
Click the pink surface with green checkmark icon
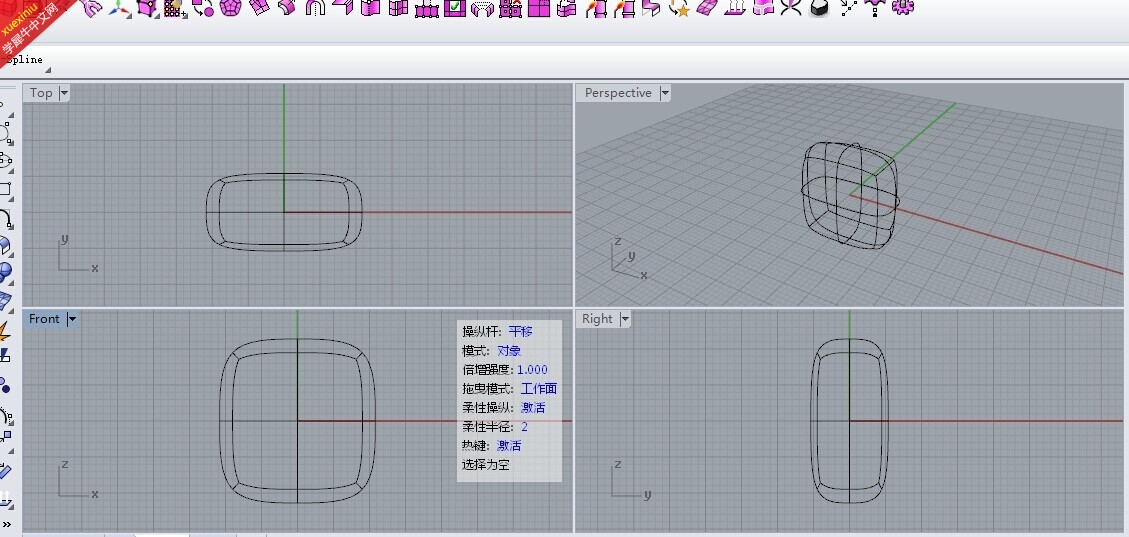tap(455, 8)
